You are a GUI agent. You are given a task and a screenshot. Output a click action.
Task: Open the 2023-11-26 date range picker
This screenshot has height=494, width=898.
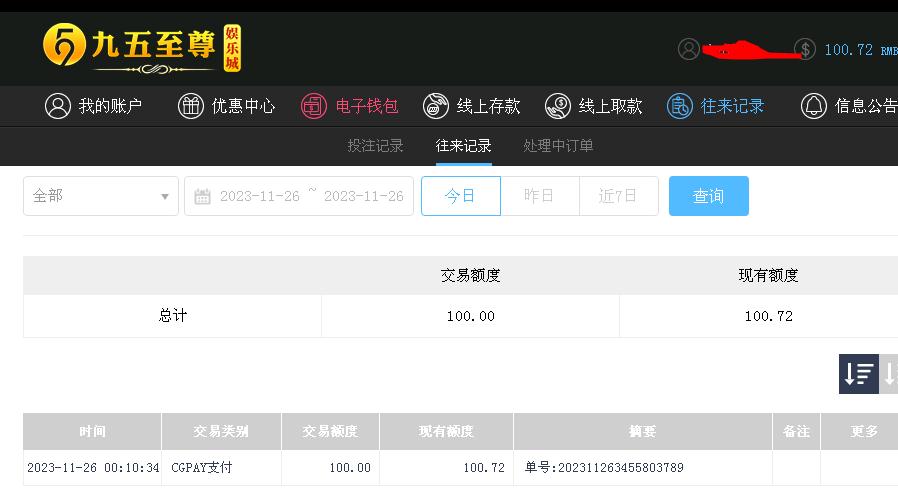click(299, 196)
